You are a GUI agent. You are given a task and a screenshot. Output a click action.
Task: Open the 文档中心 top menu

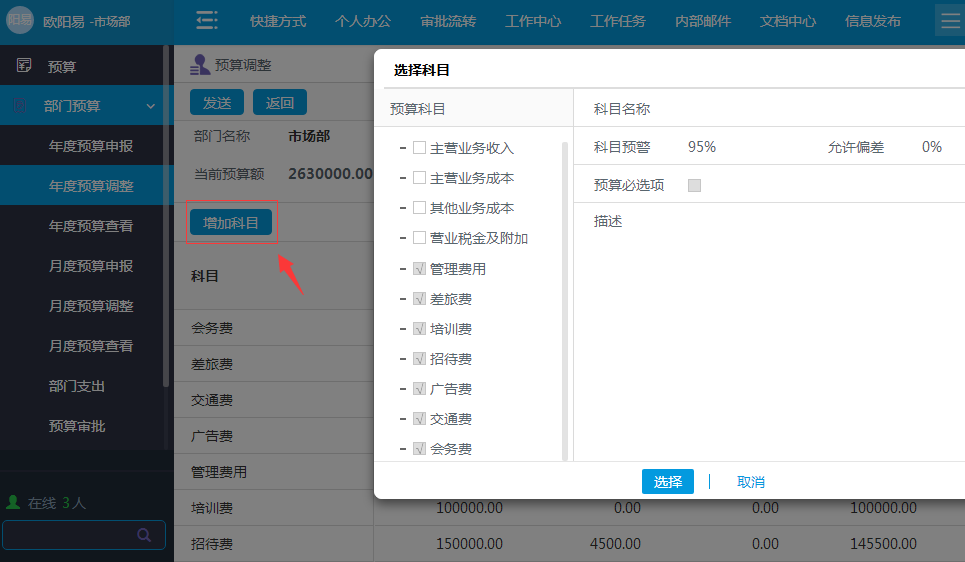(x=787, y=22)
